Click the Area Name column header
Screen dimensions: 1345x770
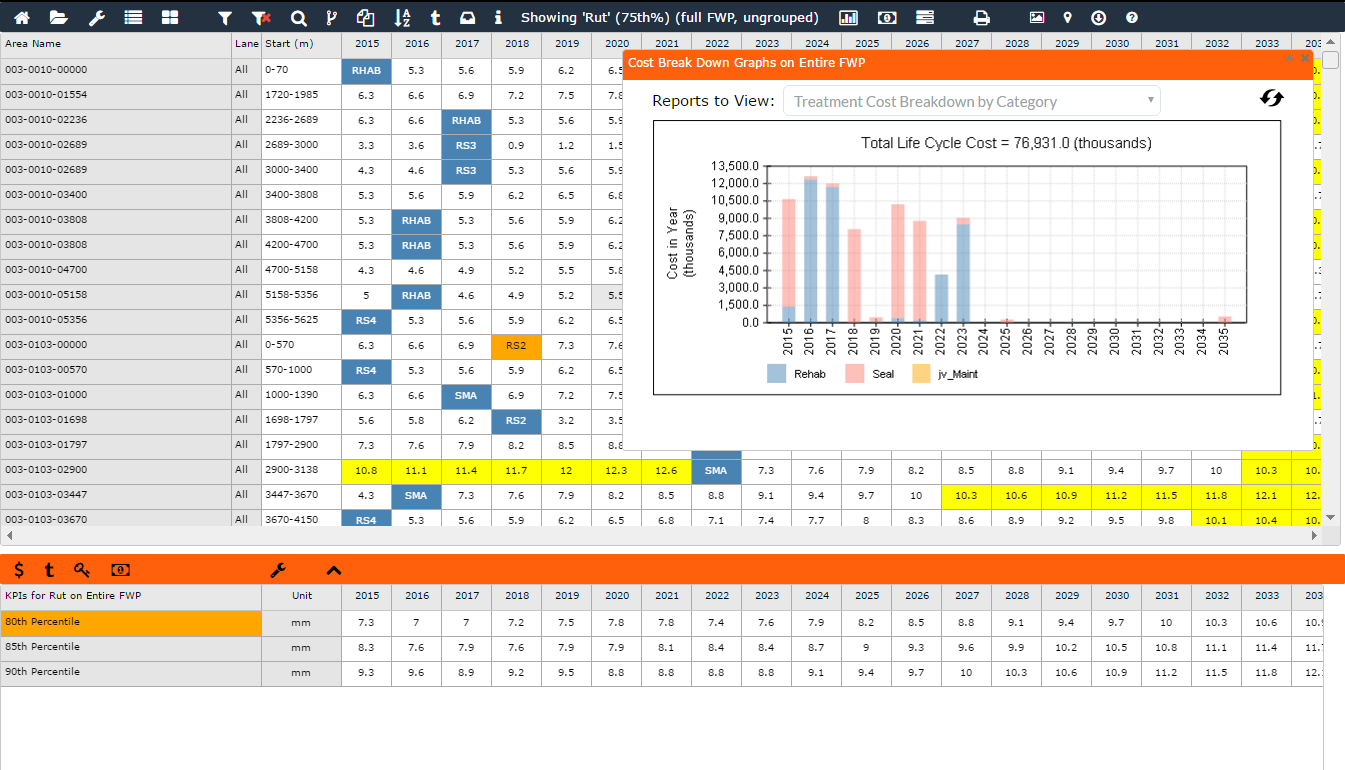(116, 44)
